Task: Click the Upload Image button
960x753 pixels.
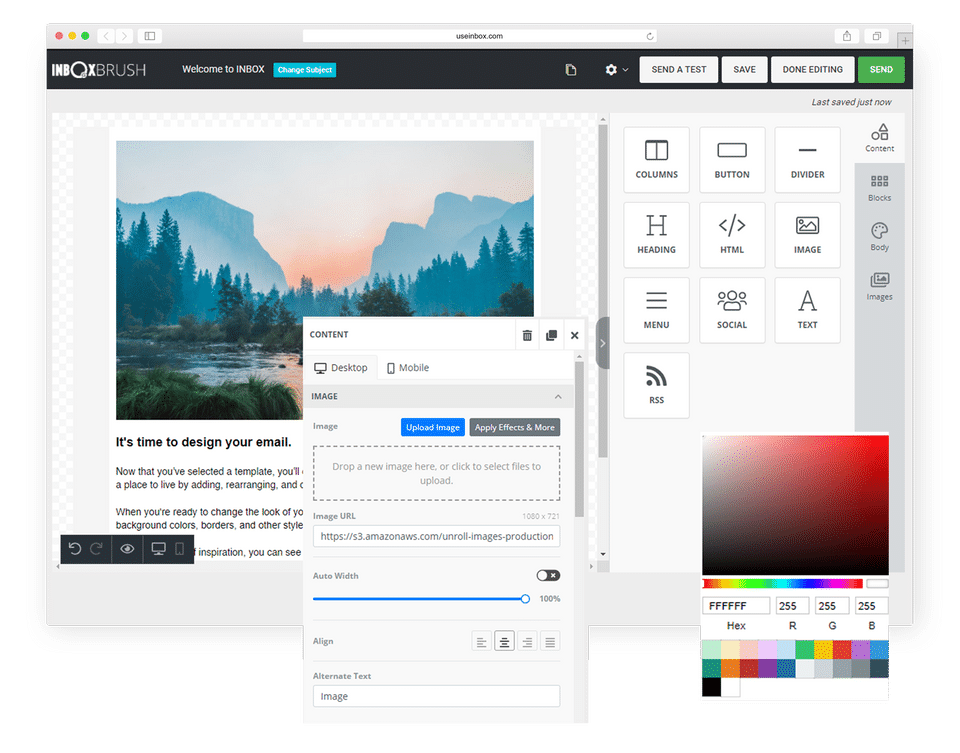Action: 433,427
